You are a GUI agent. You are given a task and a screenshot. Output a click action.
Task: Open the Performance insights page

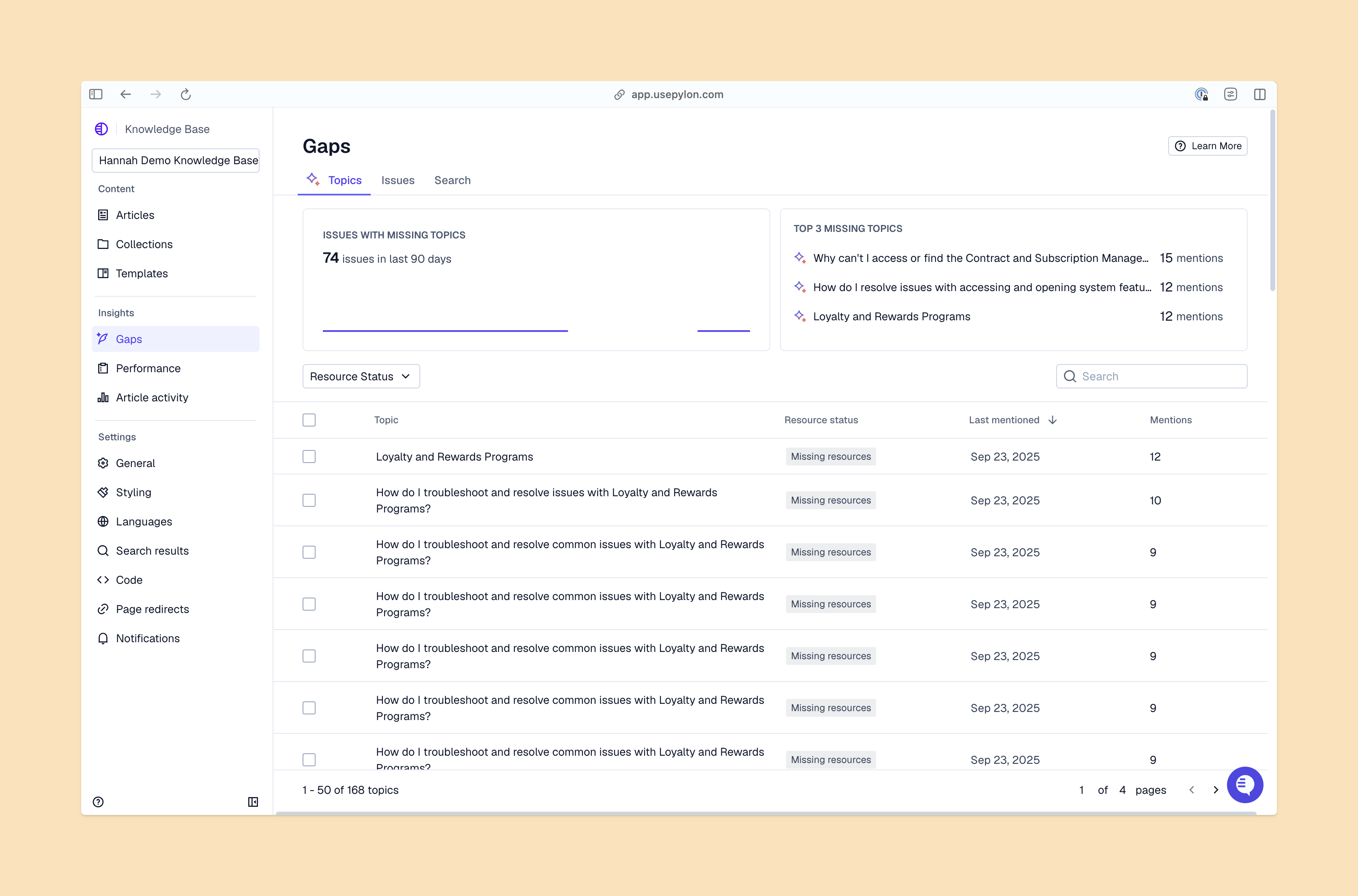pyautogui.click(x=148, y=368)
